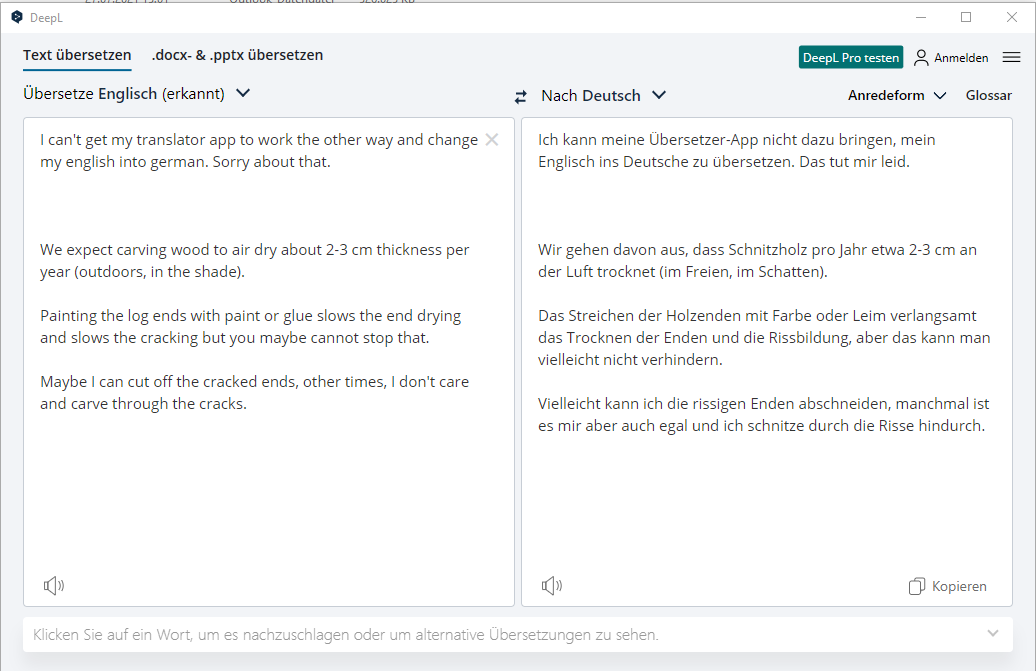
Task: Switch to .docx- & .pptx übersetzen tab
Action: [x=237, y=55]
